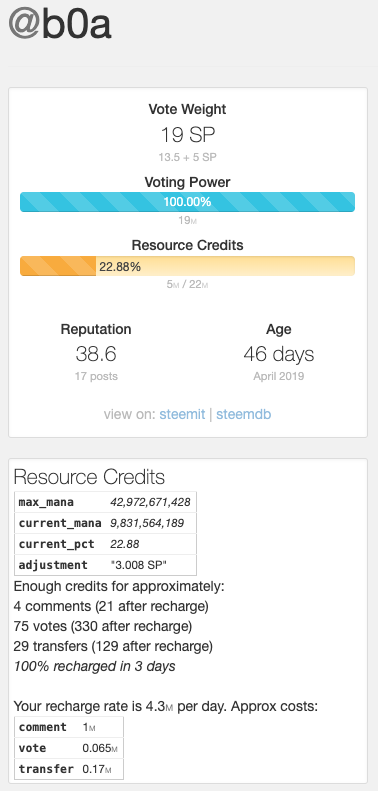Click the 42,972,671,428 max mana value

click(x=150, y=502)
